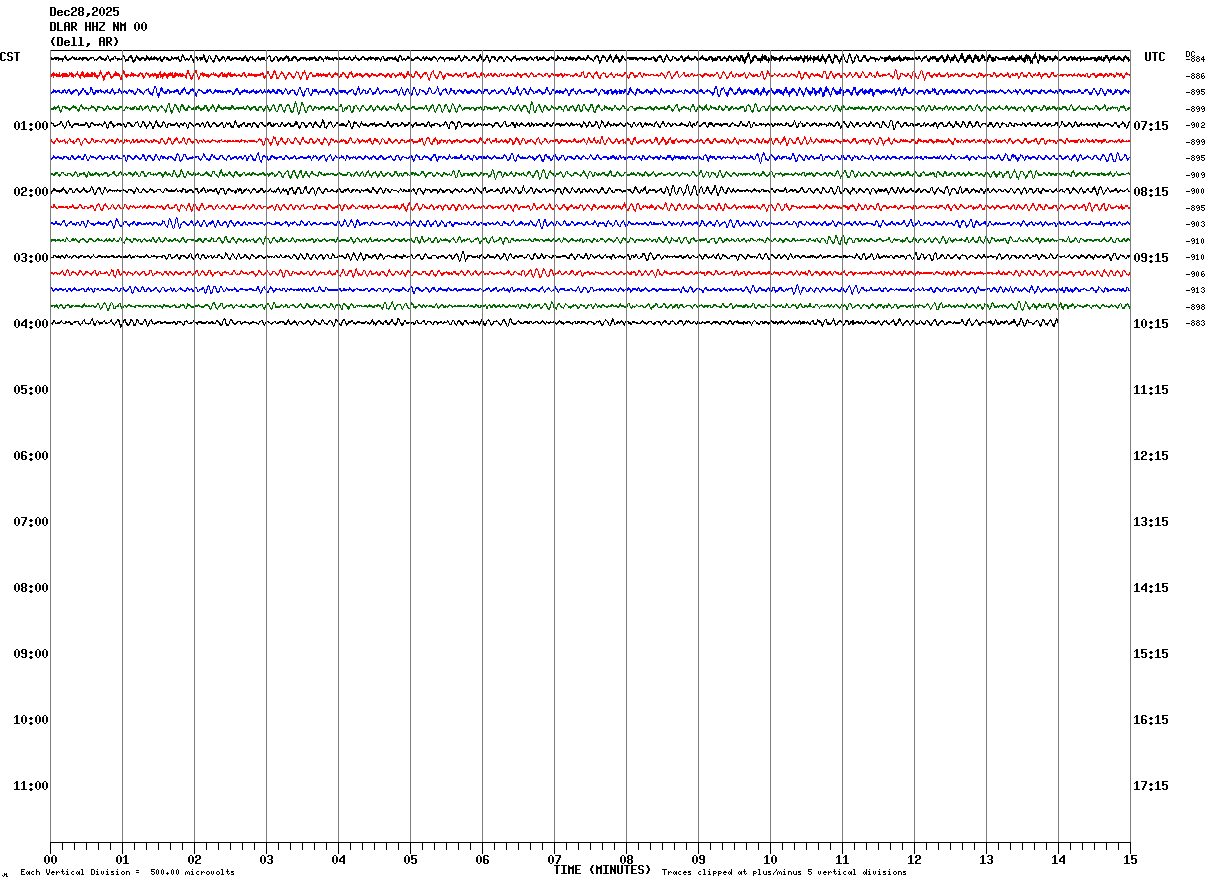Click minute label 10 on time axis
Screen dimensions: 1210x886
tap(770, 860)
